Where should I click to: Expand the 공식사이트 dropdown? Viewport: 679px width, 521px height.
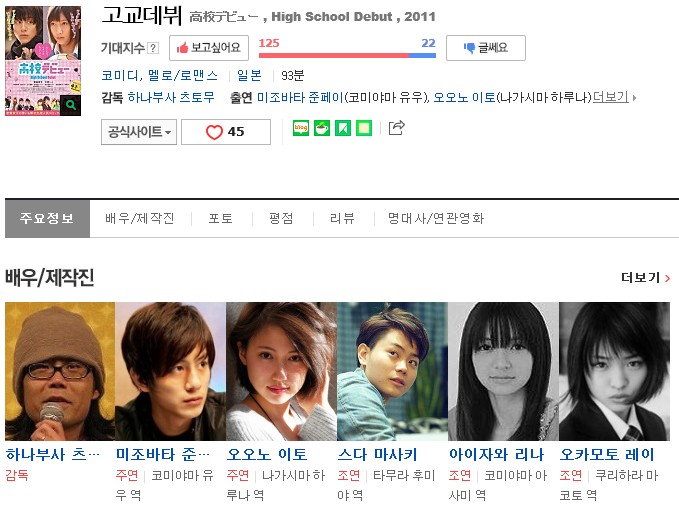[x=139, y=132]
